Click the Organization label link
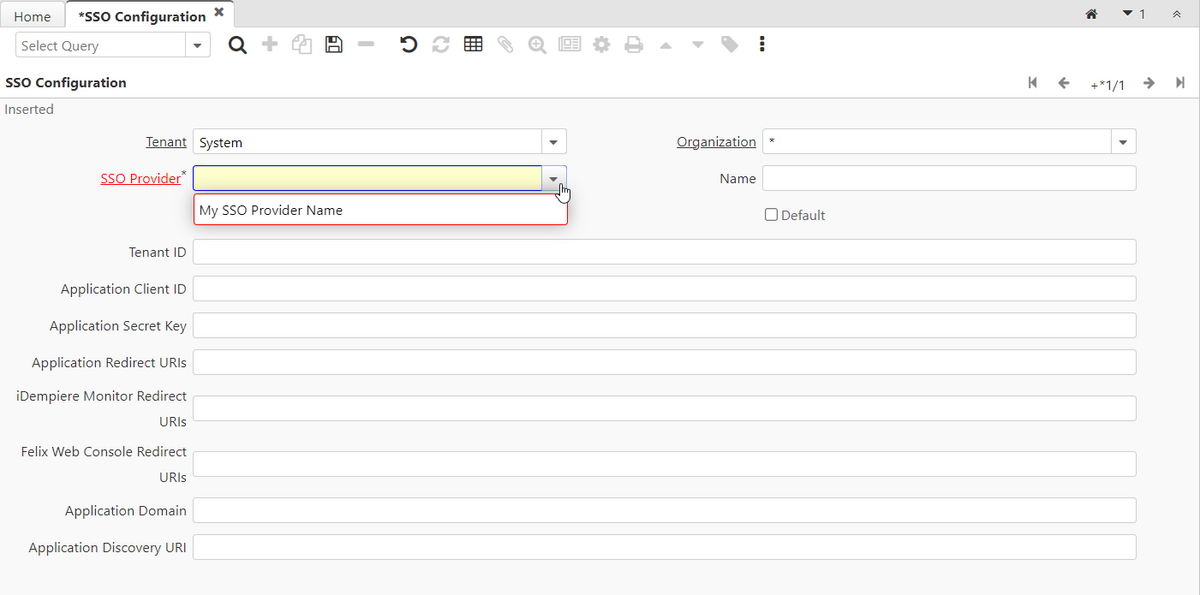The height and width of the screenshot is (595, 1200). 716,142
